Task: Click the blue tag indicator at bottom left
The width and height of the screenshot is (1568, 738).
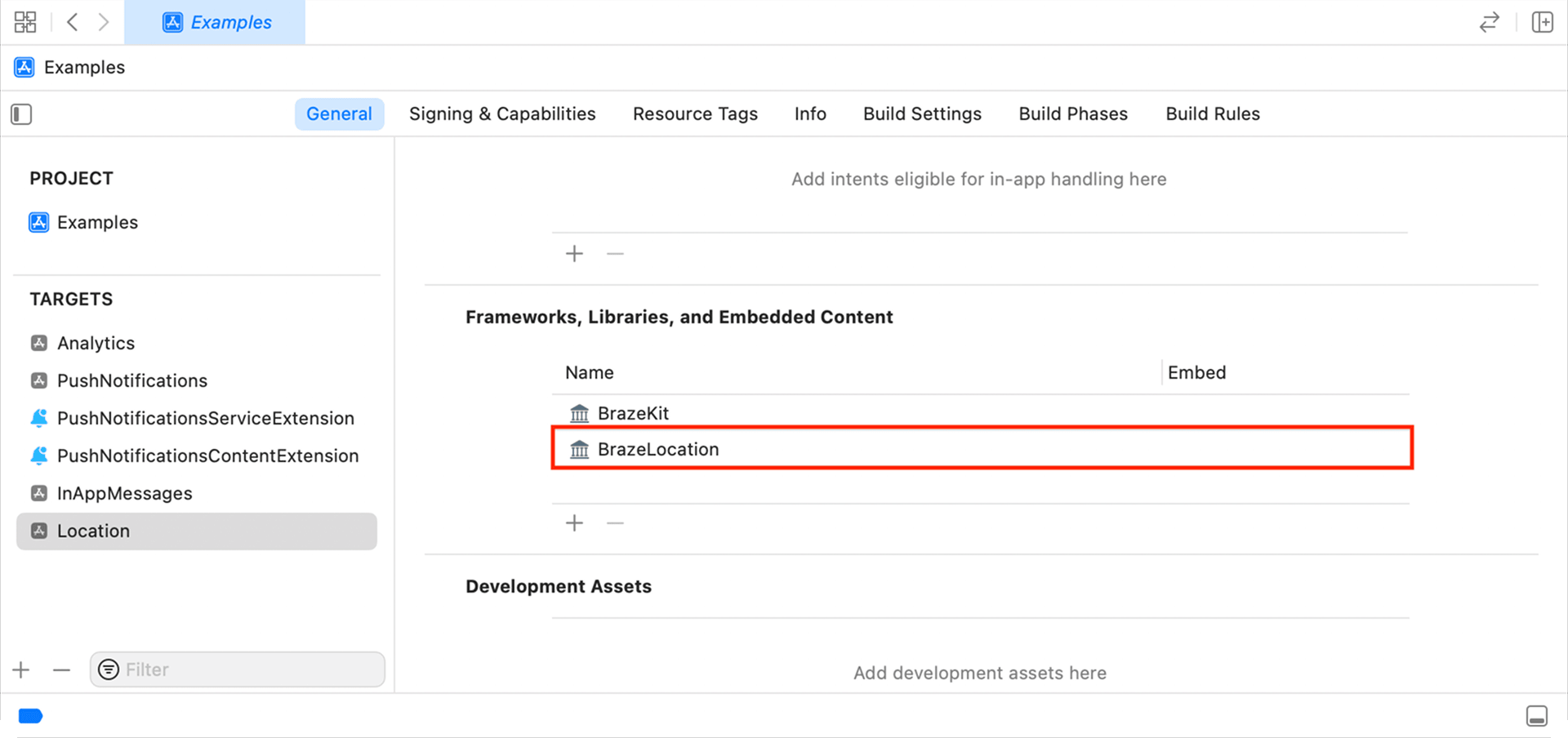Action: click(30, 716)
